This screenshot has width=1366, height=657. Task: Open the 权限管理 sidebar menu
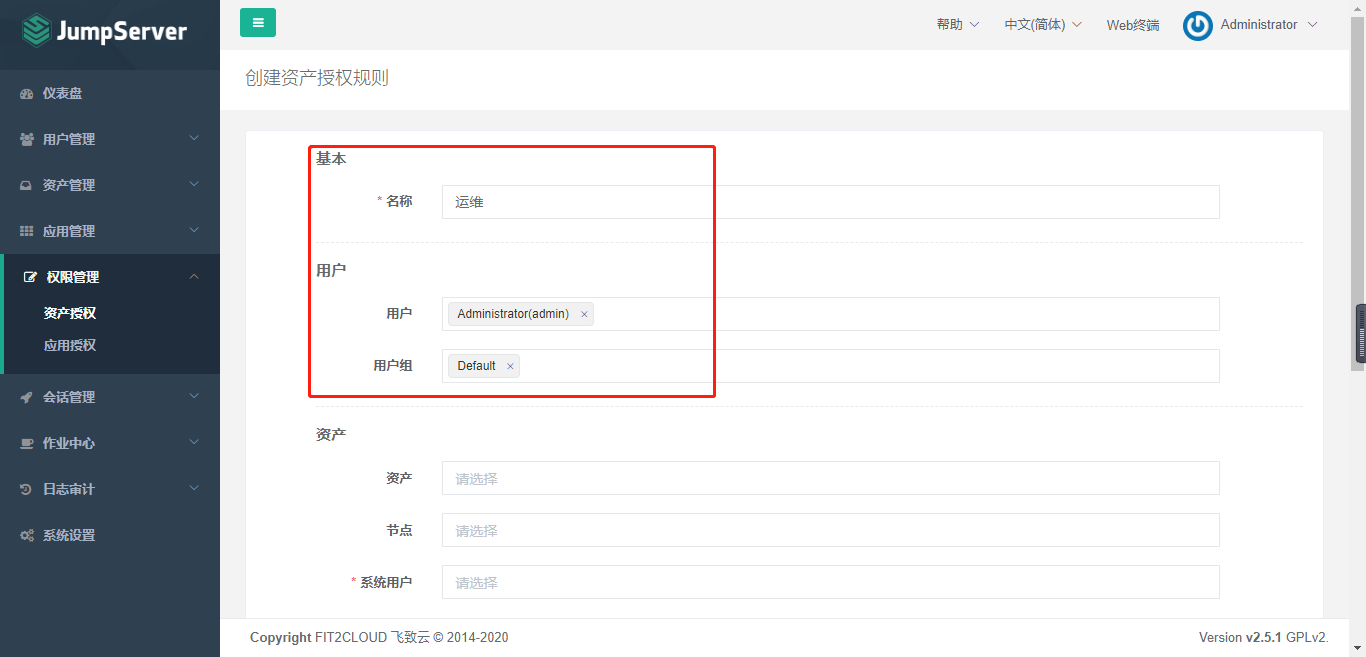coord(110,278)
